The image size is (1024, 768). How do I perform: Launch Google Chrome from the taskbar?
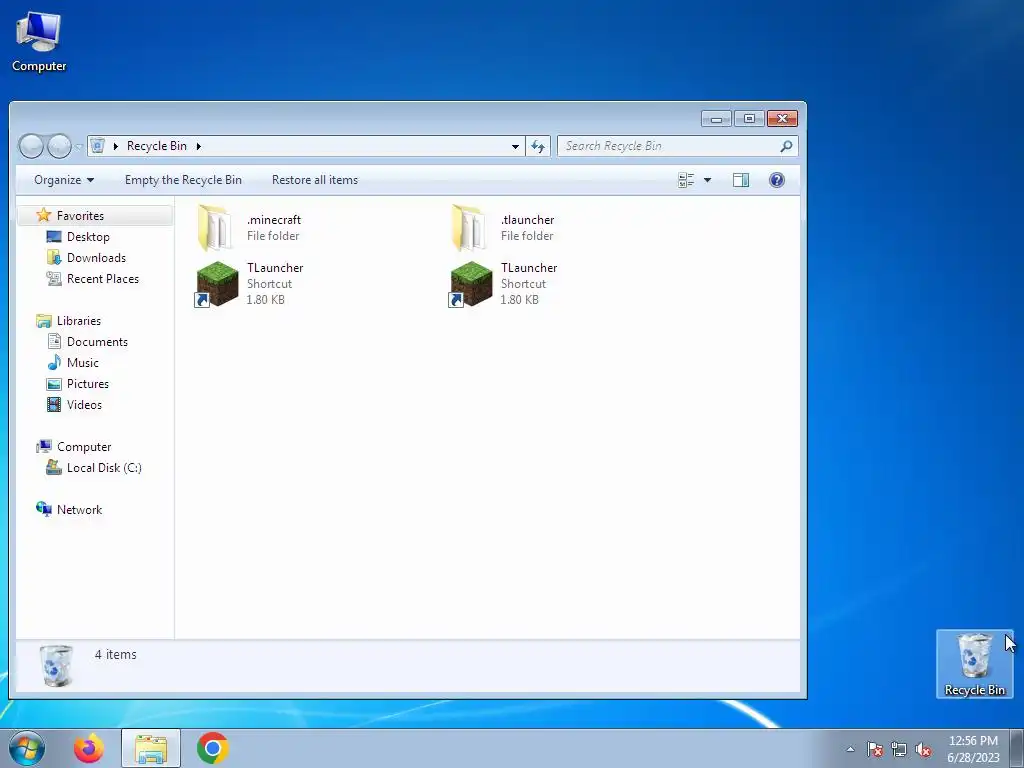point(212,748)
